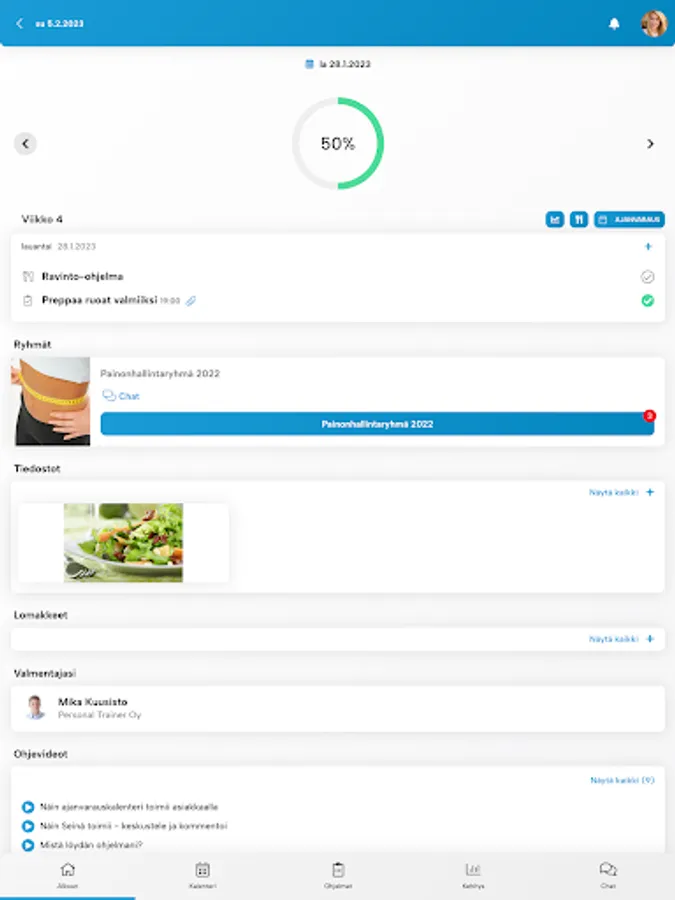Image resolution: width=675 pixels, height=900 pixels.
Task: Switch to the Ohjelmat tab
Action: [x=338, y=875]
